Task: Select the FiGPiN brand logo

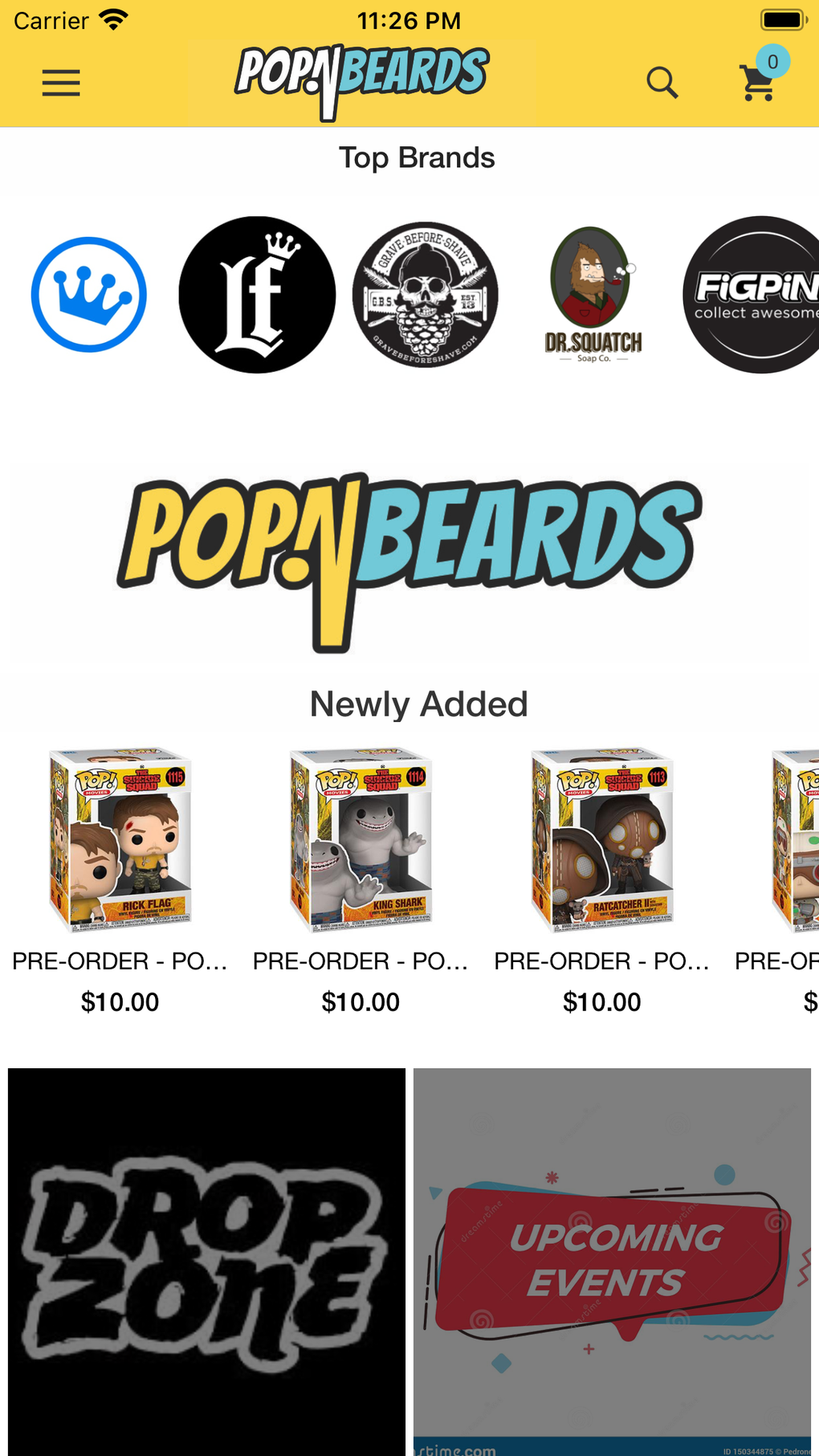Action: coord(752,295)
